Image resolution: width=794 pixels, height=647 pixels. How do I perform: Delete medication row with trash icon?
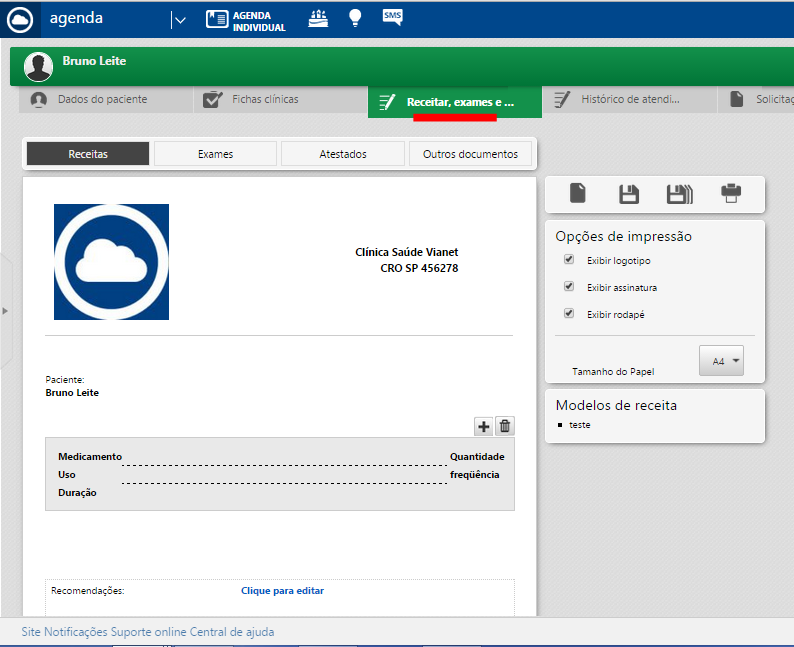[505, 427]
